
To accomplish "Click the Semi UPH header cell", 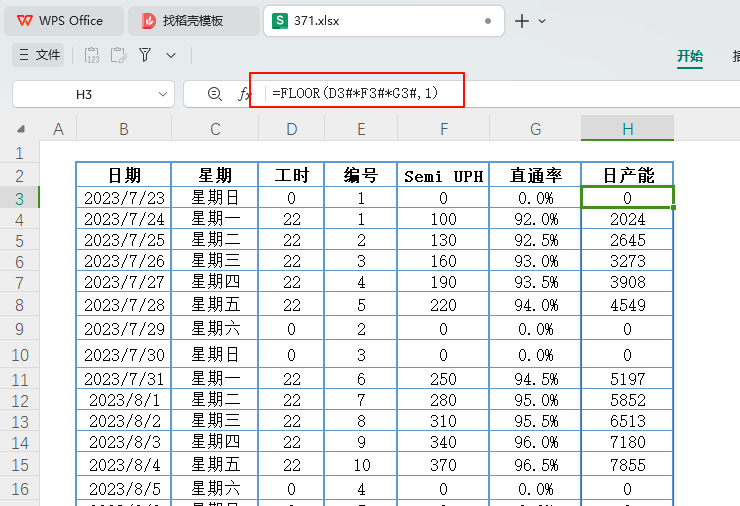I will 444,175.
